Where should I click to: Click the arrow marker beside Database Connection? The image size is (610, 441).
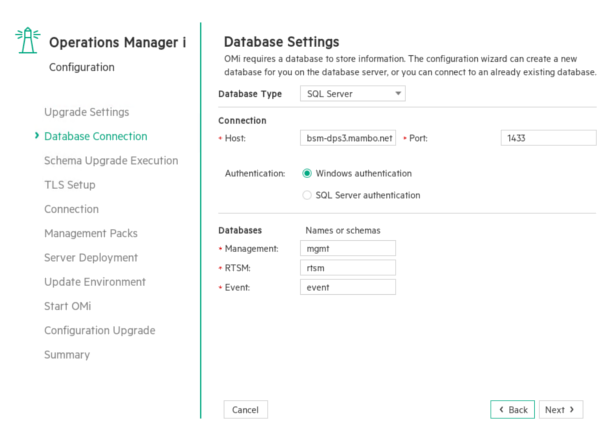[37, 135]
